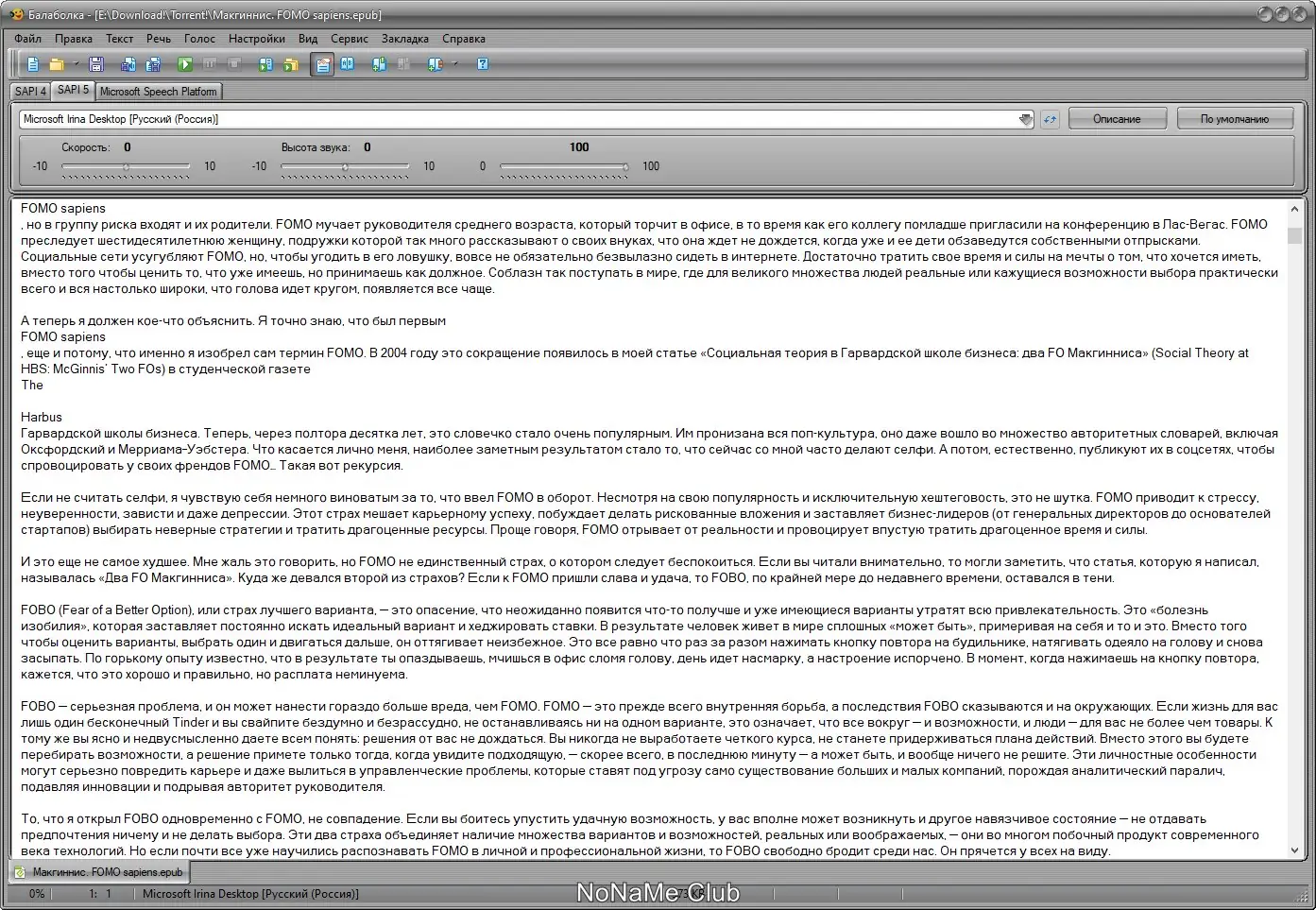Start reading aloud with the green play icon
This screenshot has height=910, width=1316.
click(185, 64)
